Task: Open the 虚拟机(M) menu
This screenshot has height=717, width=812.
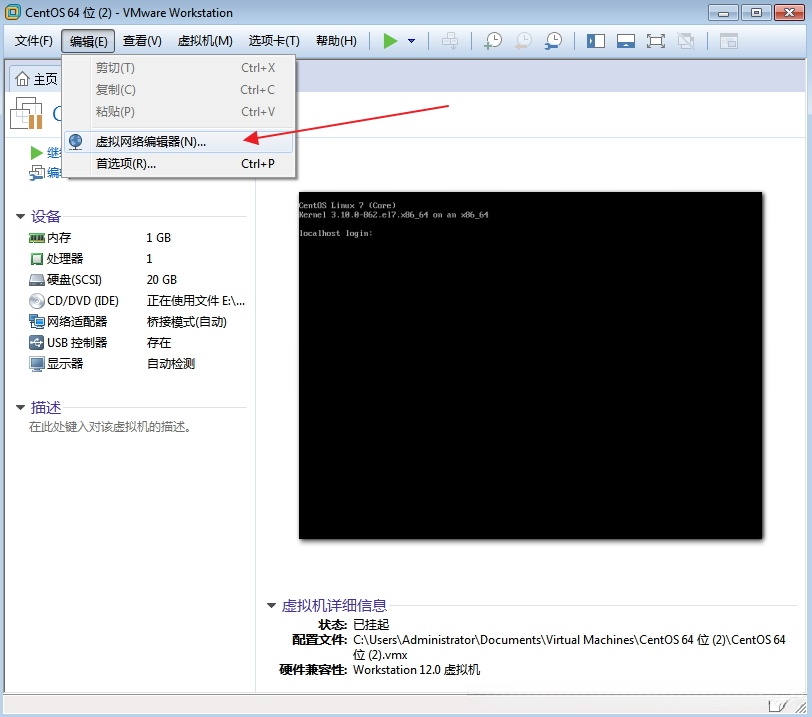Action: 205,41
